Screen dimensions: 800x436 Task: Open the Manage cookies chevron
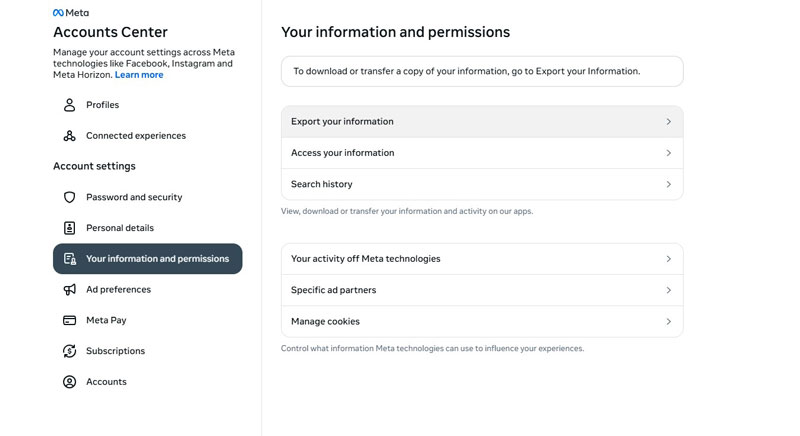pyautogui.click(x=668, y=322)
